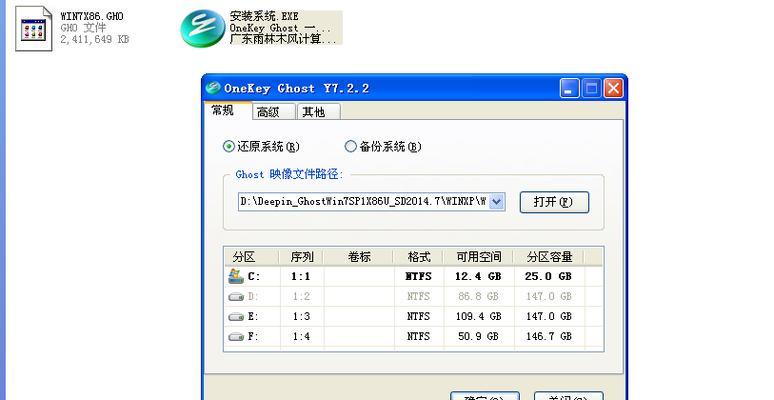Click the OneKey Ghost title bar logo
This screenshot has width=774, height=400.
[x=213, y=88]
